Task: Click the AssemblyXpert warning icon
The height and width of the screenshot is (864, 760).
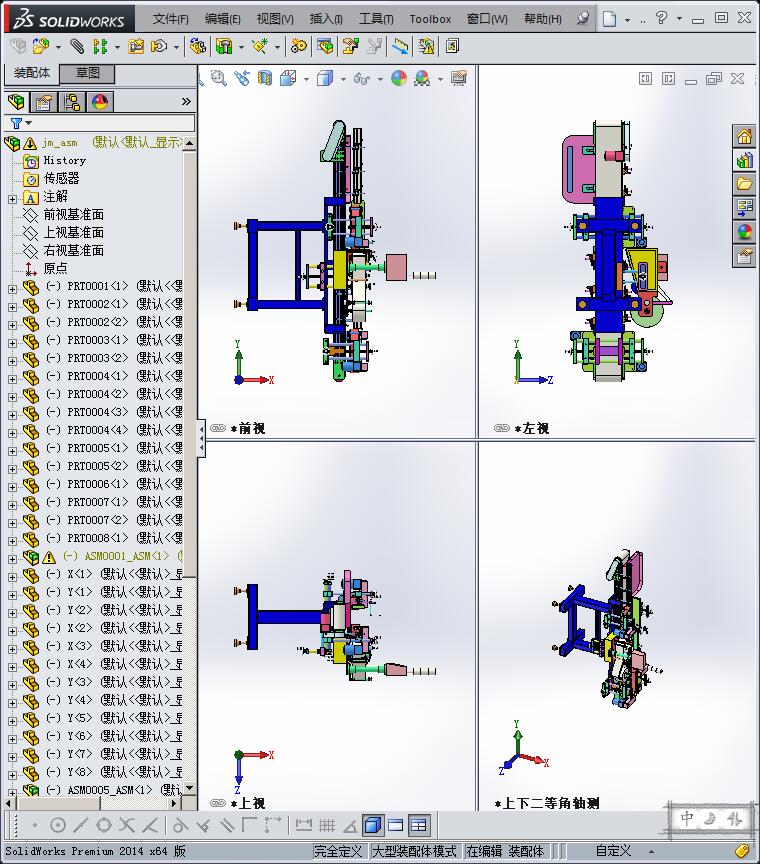Action: [x=426, y=46]
